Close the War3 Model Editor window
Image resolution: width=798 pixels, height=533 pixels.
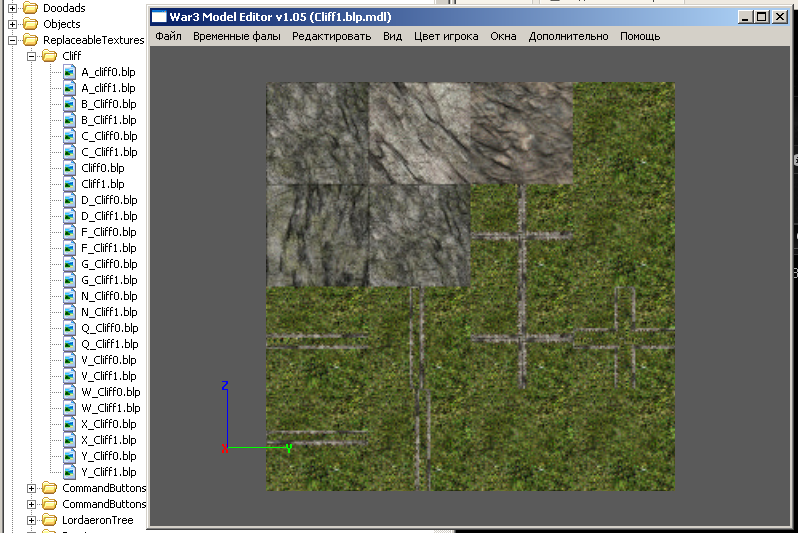pyautogui.click(x=780, y=17)
